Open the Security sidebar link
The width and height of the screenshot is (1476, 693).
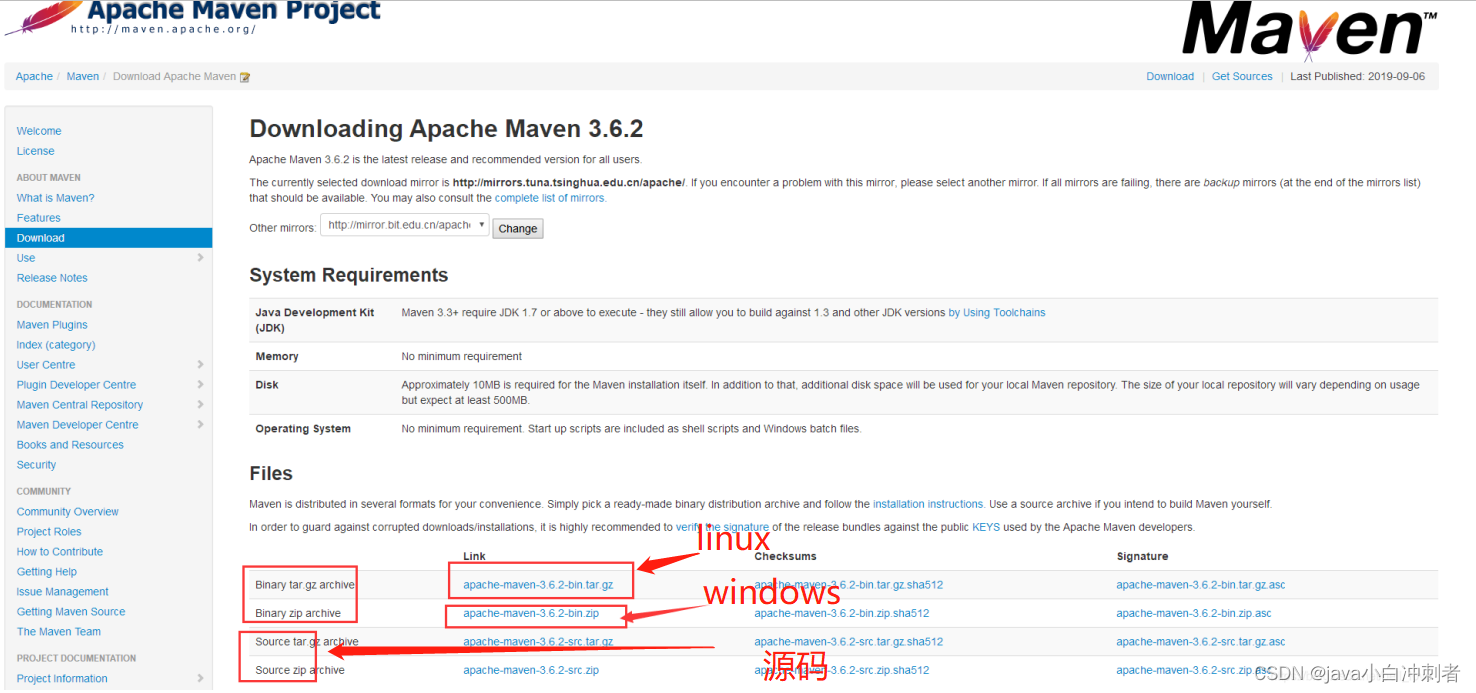(37, 465)
